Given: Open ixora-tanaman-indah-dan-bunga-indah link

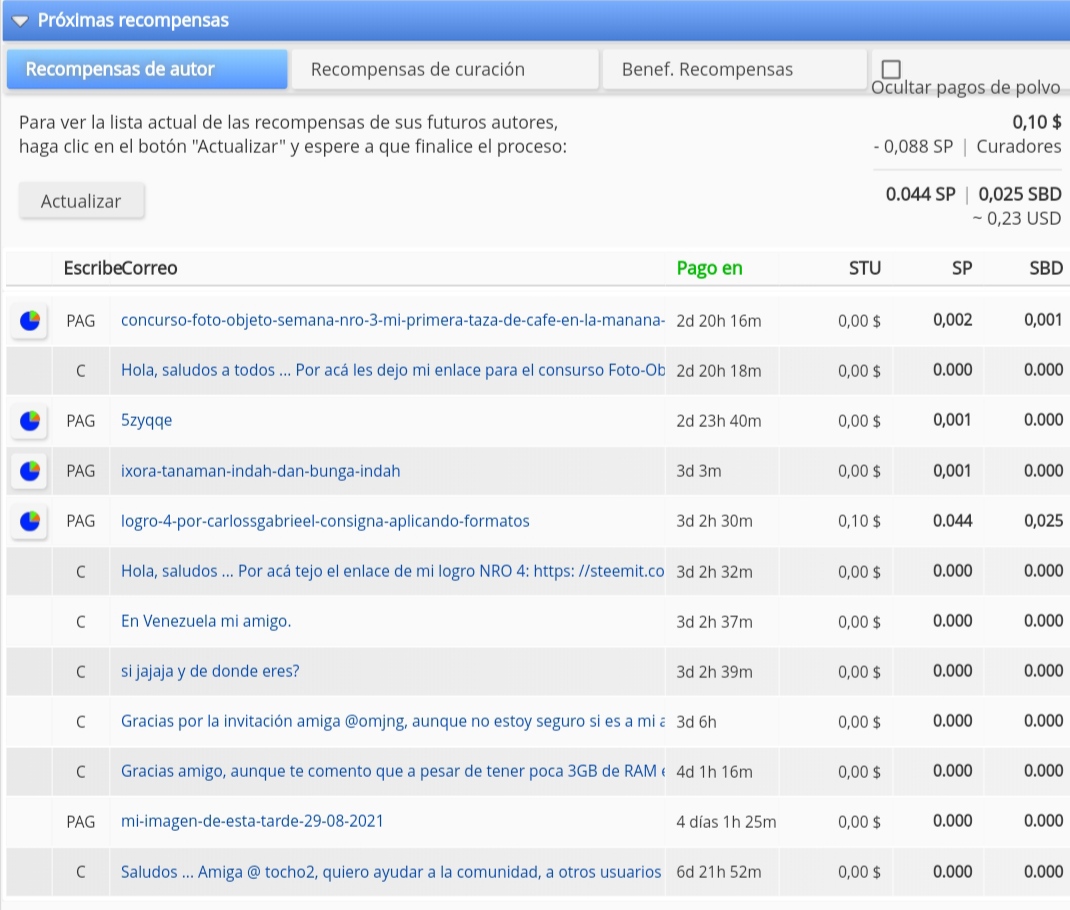Looking at the screenshot, I should [260, 471].
